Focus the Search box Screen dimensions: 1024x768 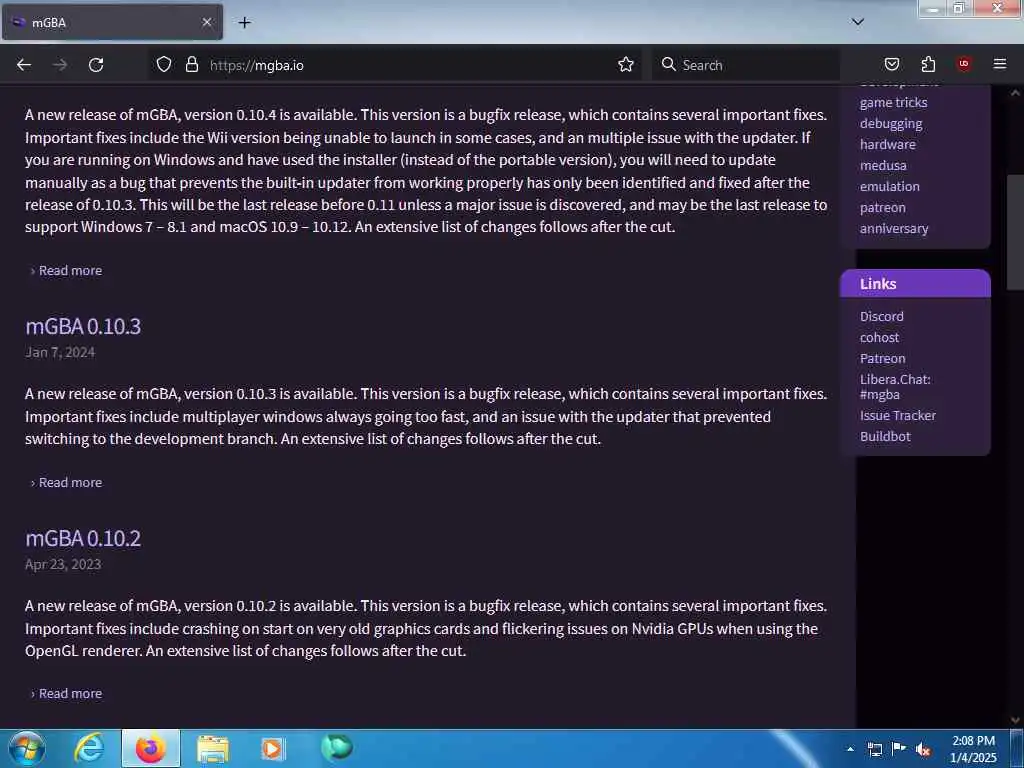746,65
